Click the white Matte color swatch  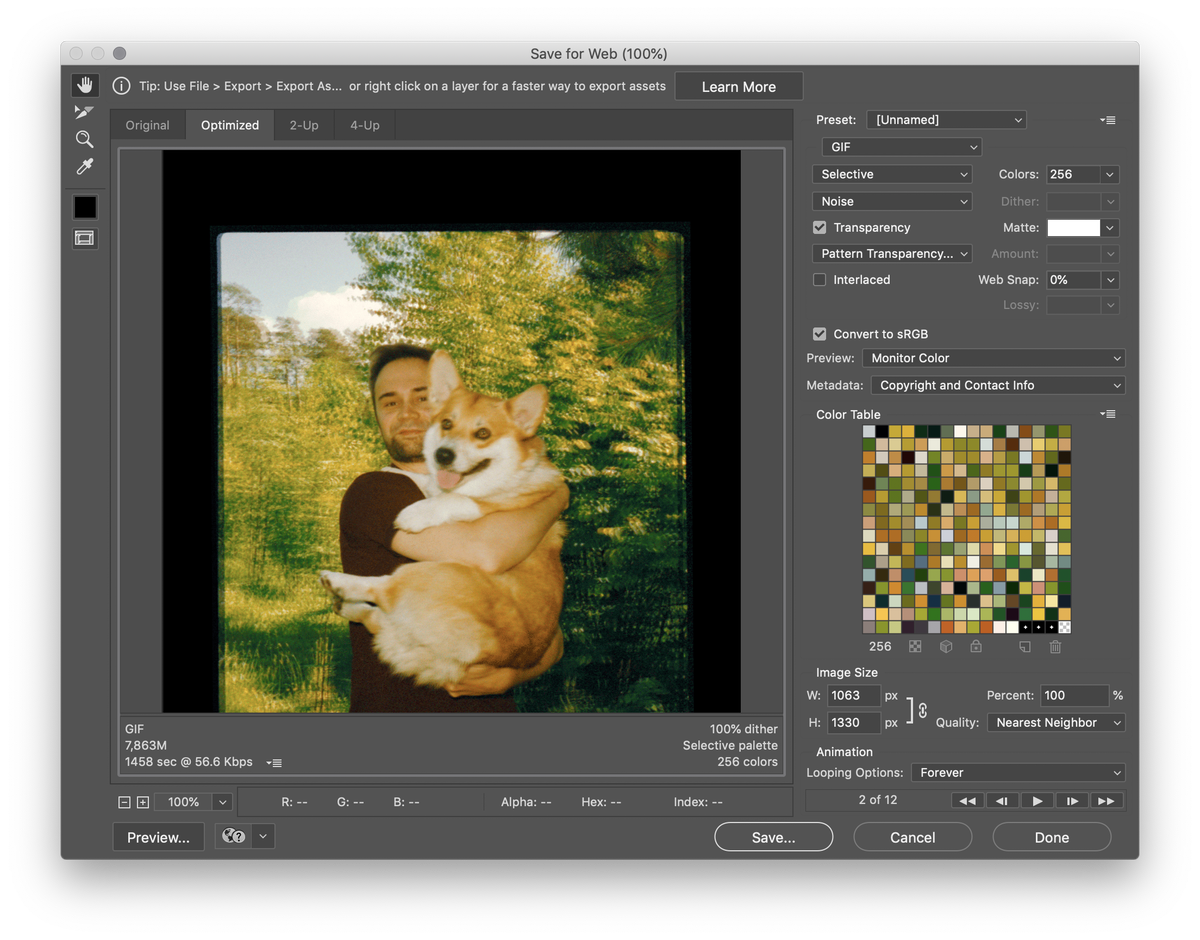[1073, 228]
